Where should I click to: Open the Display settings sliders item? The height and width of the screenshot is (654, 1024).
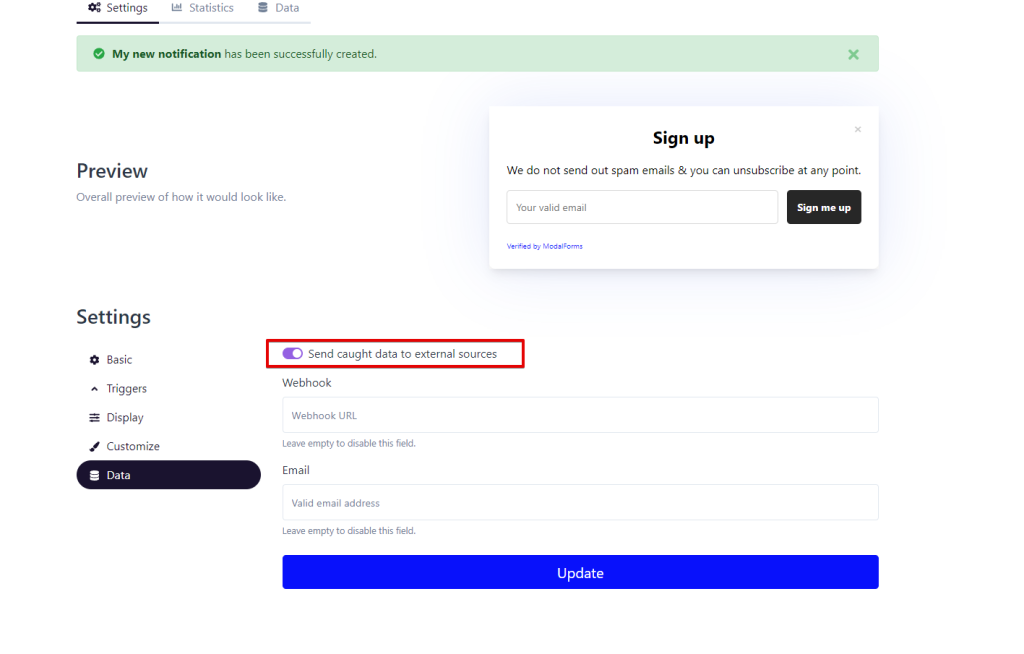[x=124, y=418]
